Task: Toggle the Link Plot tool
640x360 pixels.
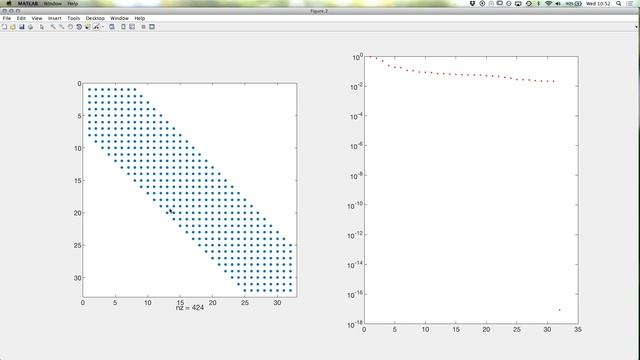Action: [112, 27]
